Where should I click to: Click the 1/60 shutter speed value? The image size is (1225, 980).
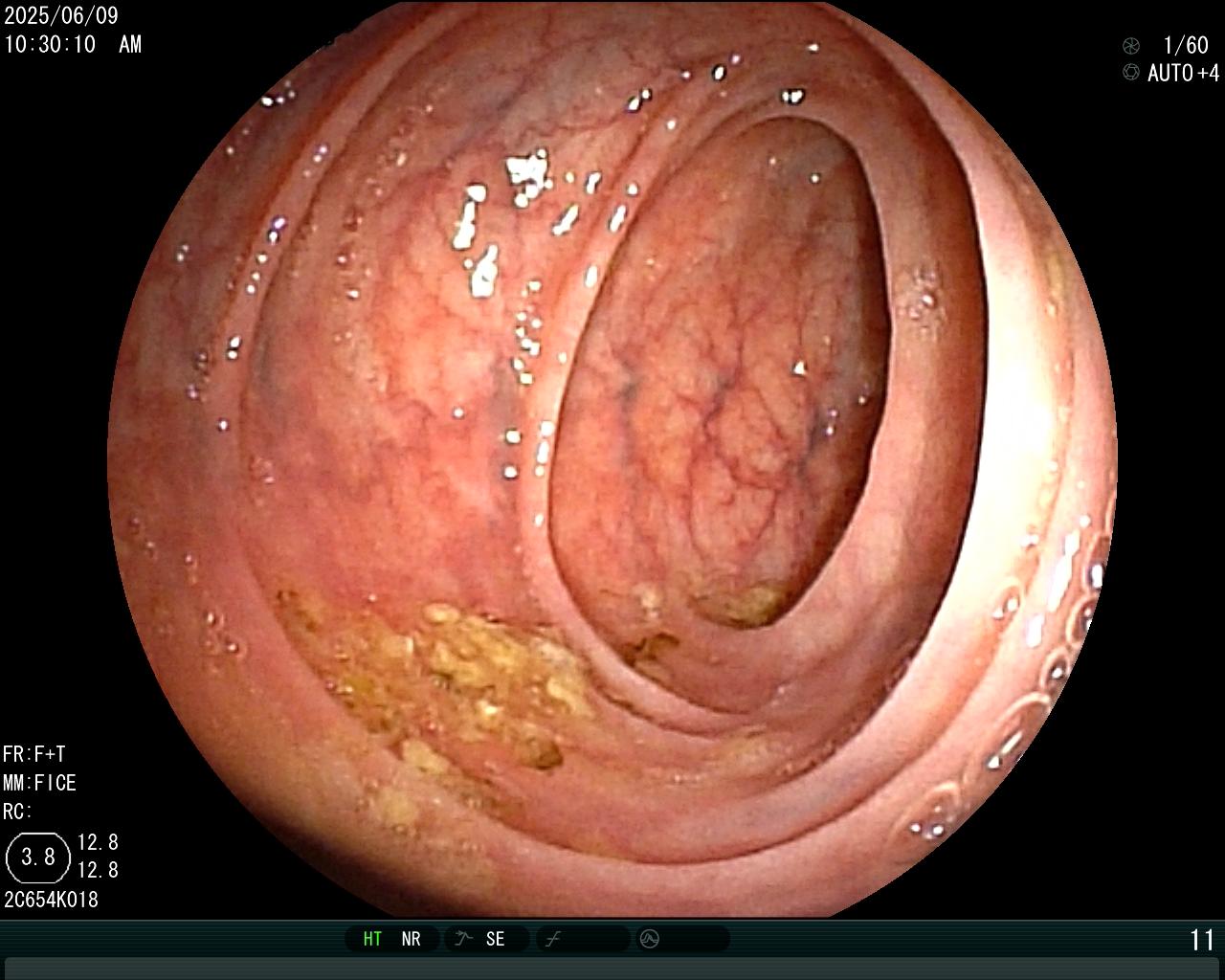click(1186, 45)
